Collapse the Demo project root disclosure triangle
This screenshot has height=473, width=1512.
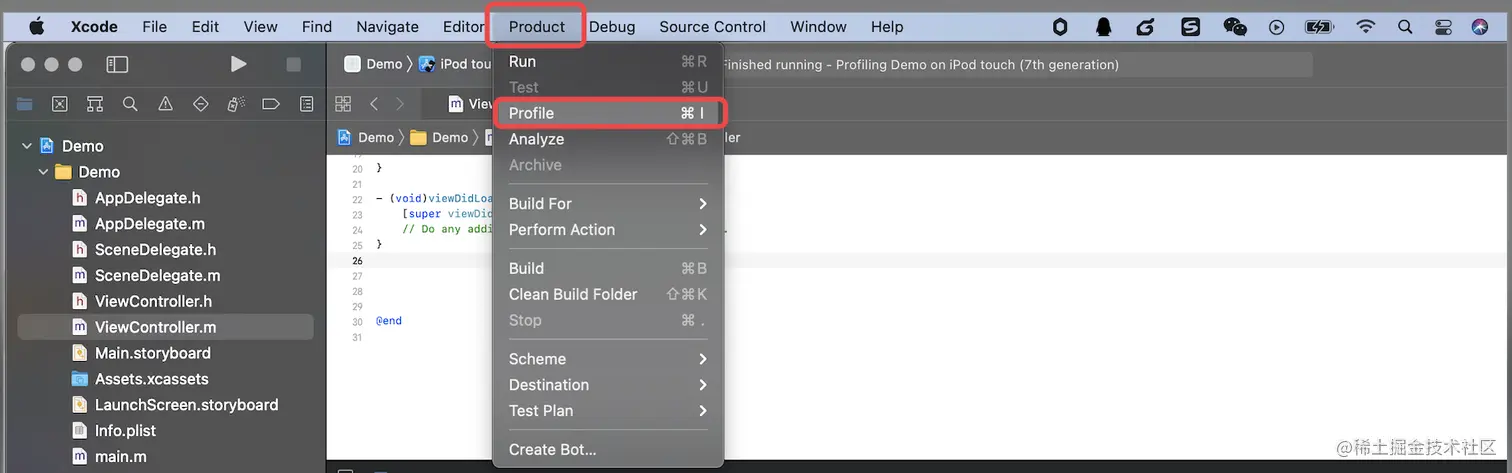point(26,146)
